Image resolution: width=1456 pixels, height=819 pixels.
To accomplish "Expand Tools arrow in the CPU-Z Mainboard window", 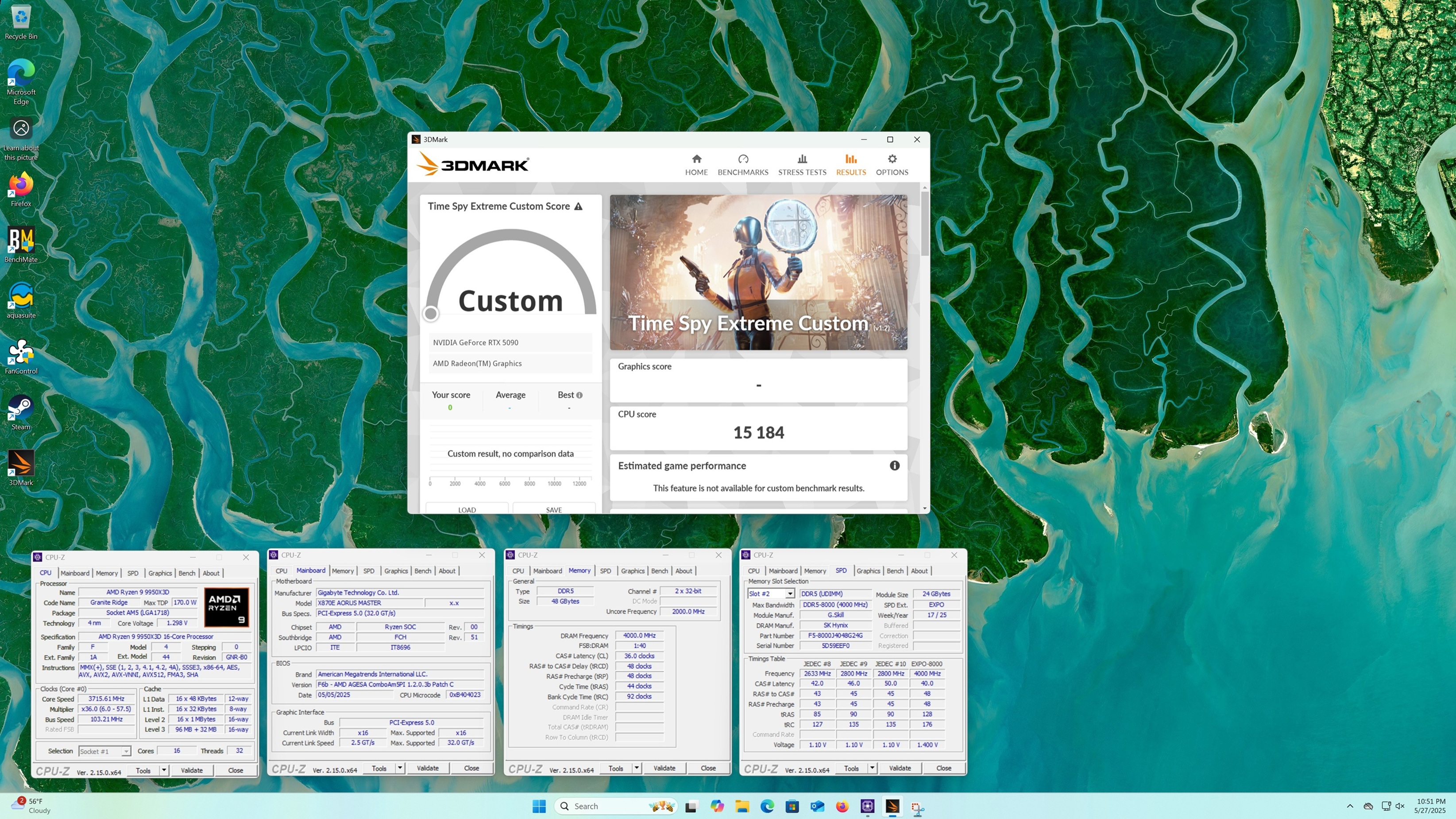I will (x=400, y=768).
